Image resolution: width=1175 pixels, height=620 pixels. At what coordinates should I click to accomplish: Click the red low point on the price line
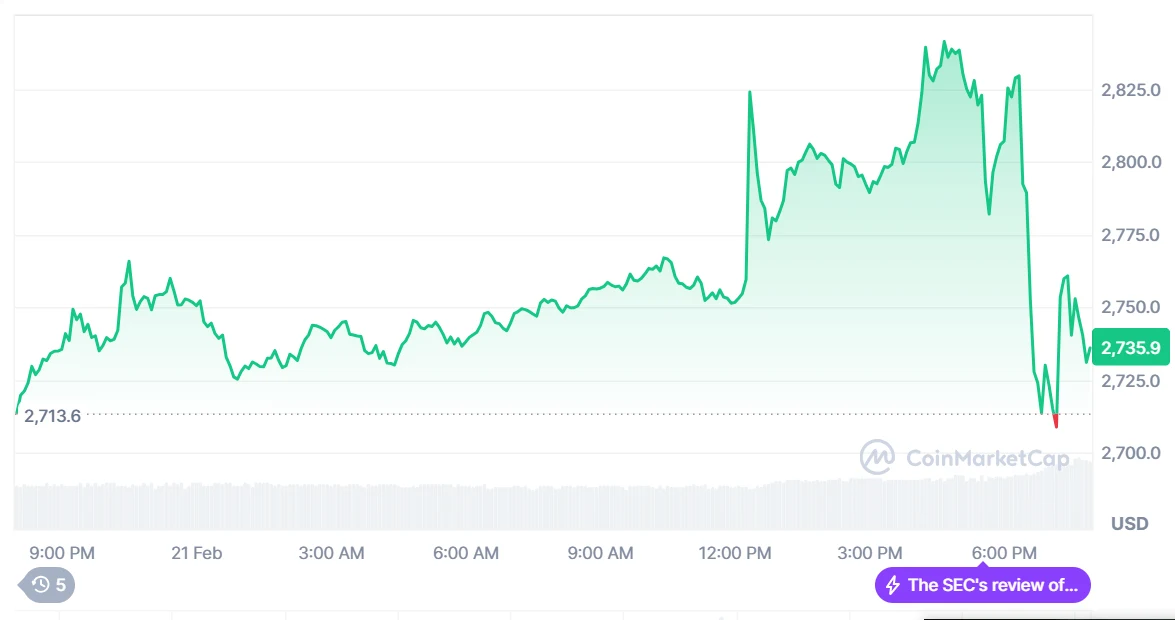[x=1056, y=423]
